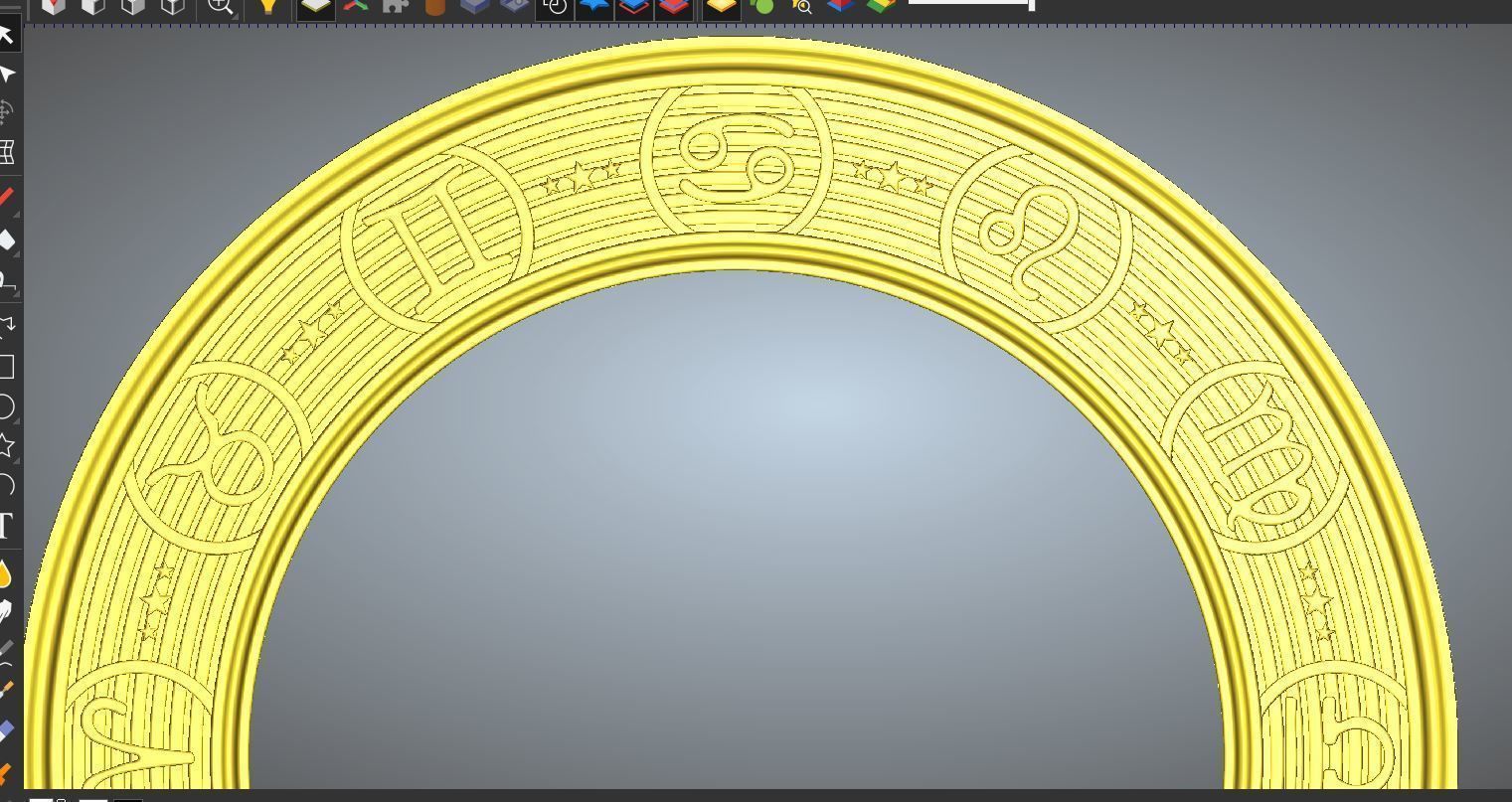Select the Star drawing tool

pyautogui.click(x=6, y=446)
